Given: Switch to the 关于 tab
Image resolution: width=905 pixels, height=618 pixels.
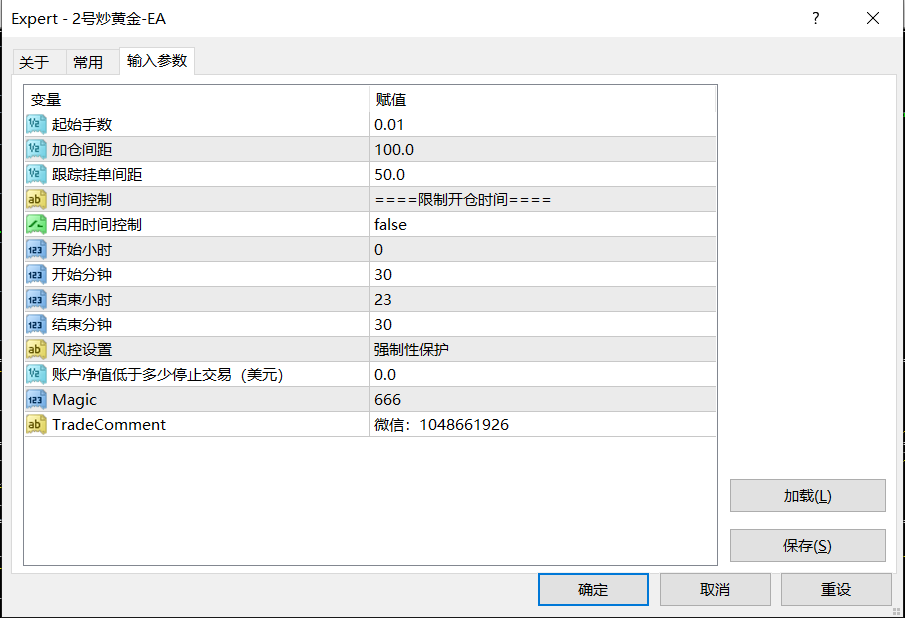Looking at the screenshot, I should click(x=34, y=62).
